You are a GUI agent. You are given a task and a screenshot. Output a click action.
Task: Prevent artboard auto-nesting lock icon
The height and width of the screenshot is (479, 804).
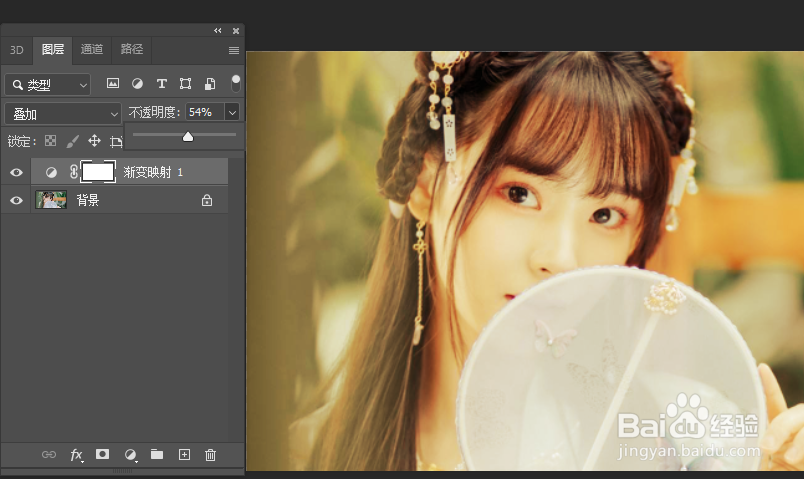click(116, 142)
